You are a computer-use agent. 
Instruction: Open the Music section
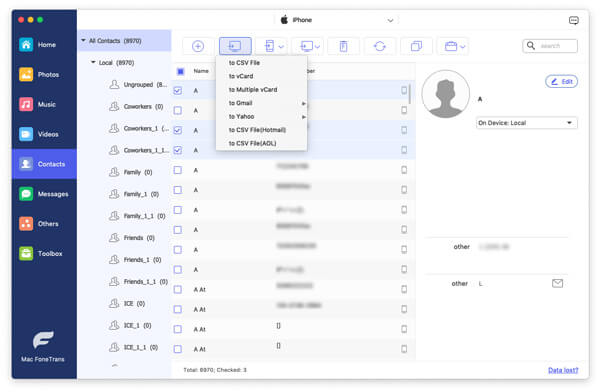[x=44, y=104]
